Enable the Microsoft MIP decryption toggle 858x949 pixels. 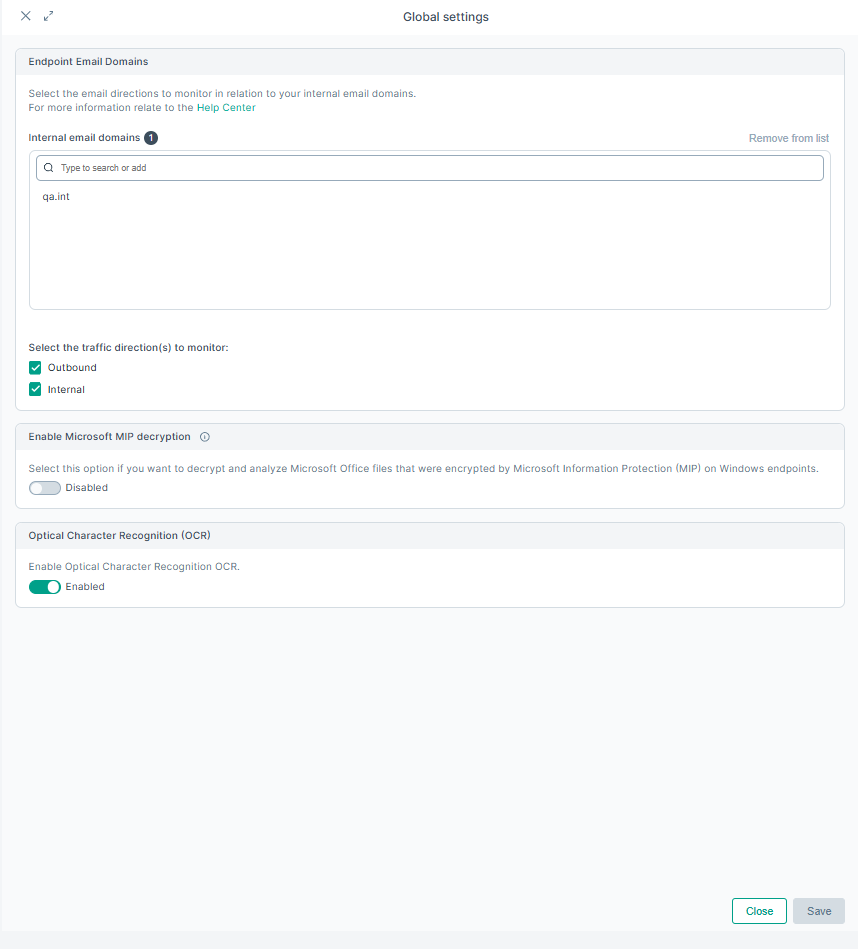[45, 488]
